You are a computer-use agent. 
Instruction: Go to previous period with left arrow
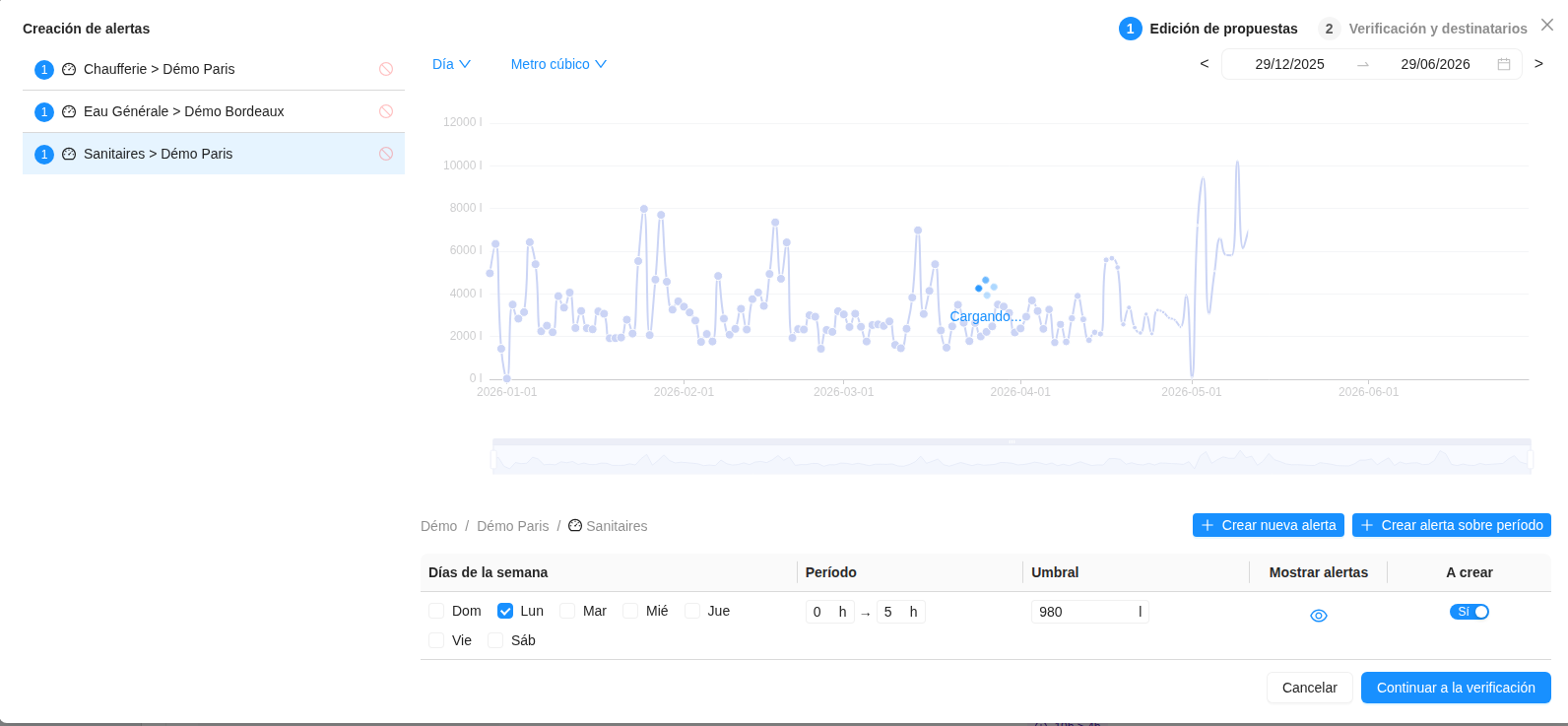tap(1204, 64)
